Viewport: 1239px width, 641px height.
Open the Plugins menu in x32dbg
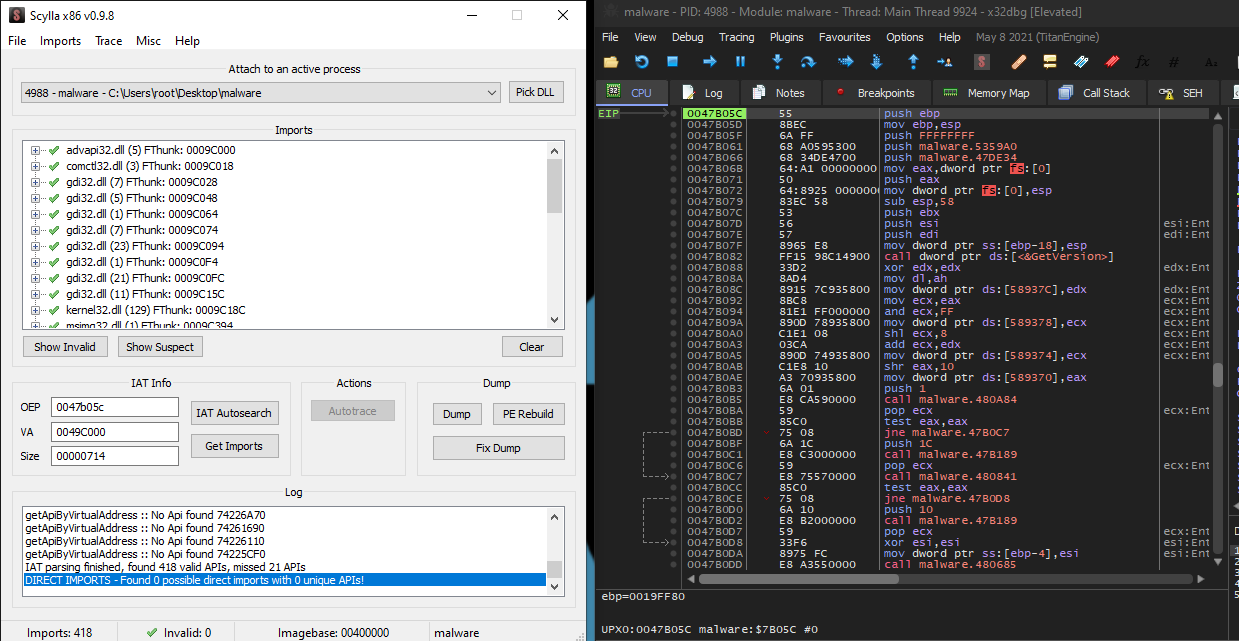click(x=787, y=37)
